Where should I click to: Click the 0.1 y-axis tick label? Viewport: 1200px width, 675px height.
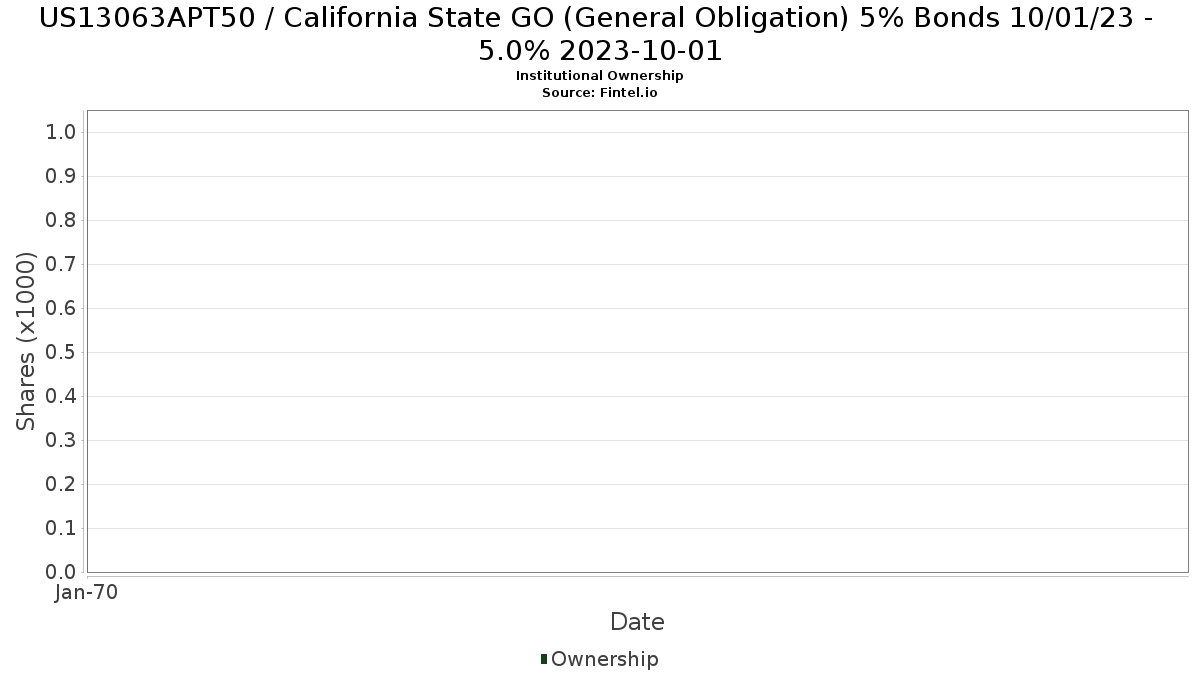(x=60, y=528)
